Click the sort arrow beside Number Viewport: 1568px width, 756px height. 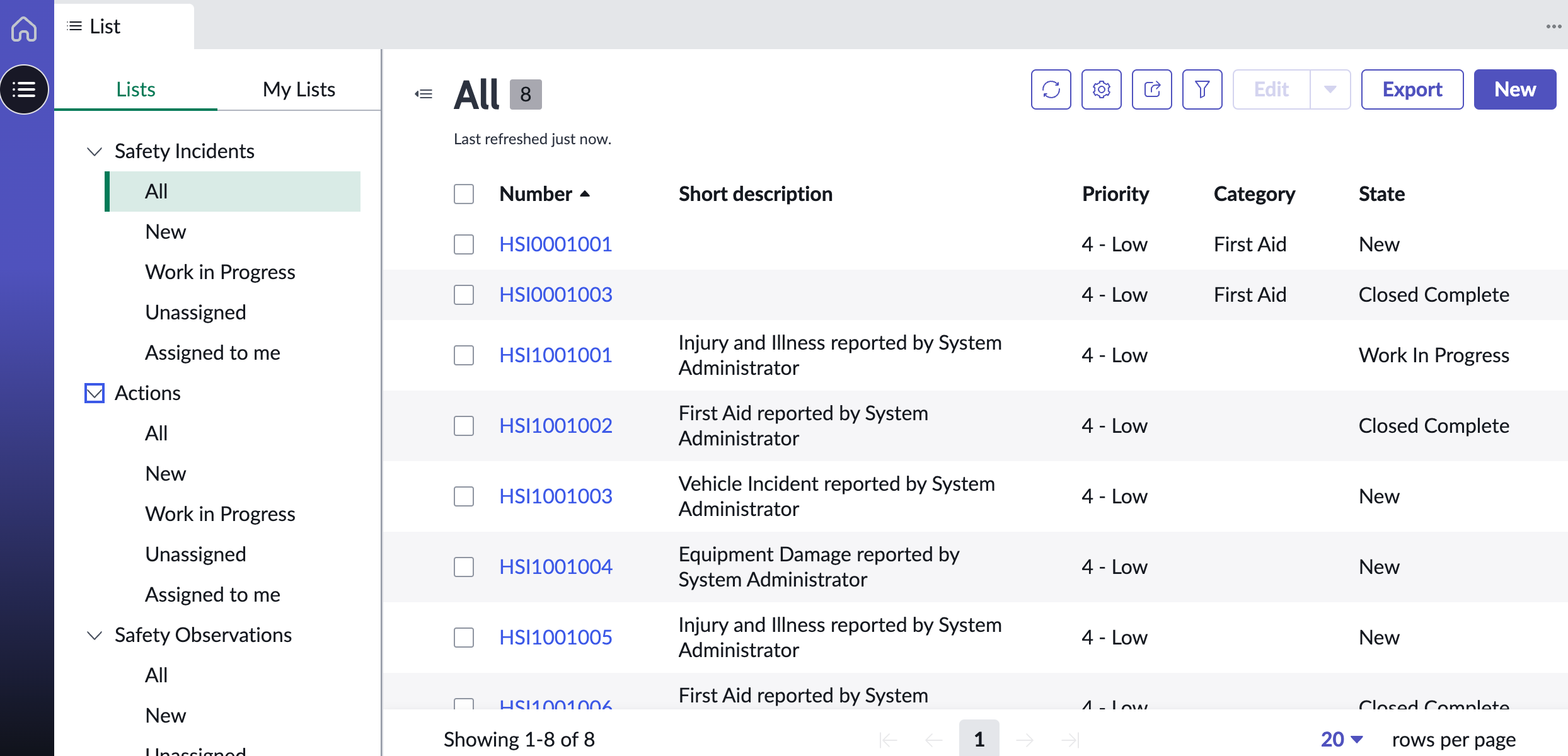(x=585, y=194)
